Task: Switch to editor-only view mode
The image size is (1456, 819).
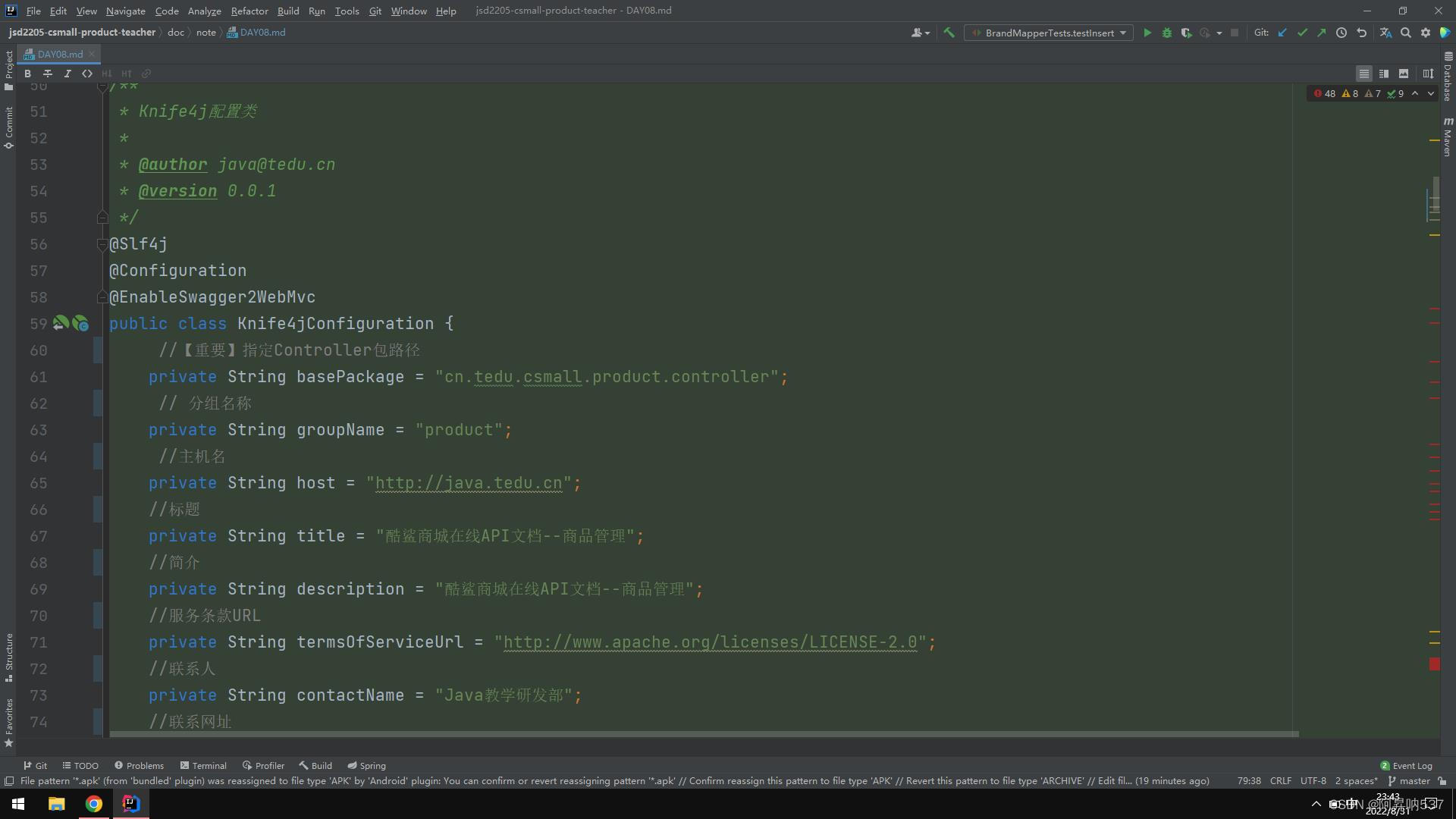Action: (1364, 74)
